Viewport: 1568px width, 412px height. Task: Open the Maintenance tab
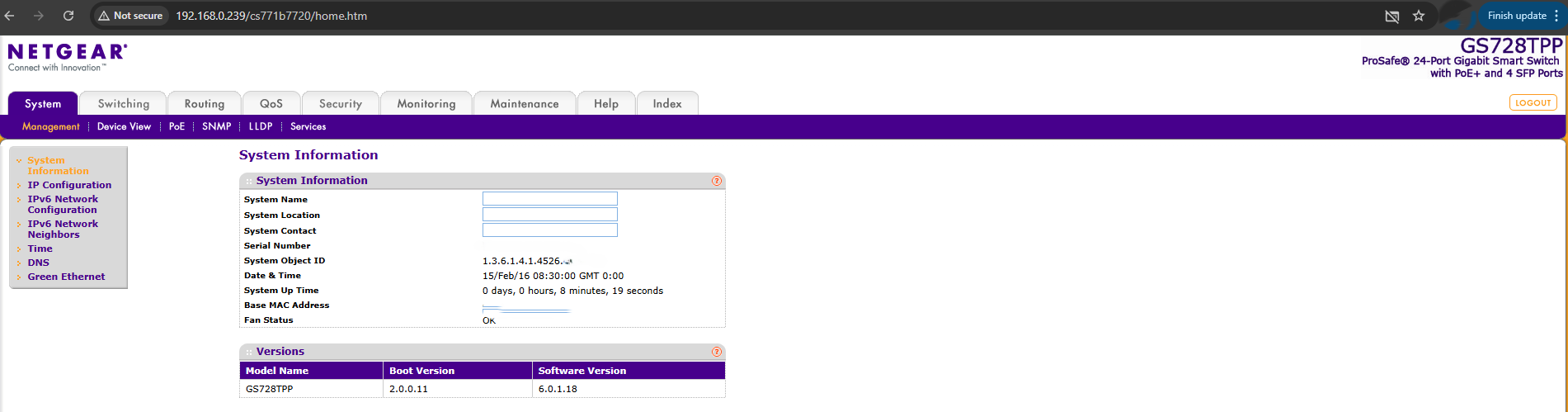click(x=524, y=104)
